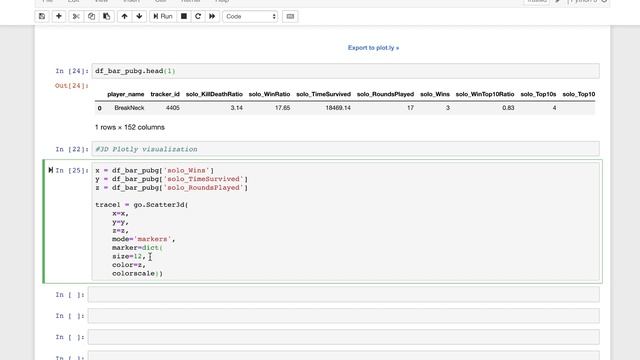
Task: Click the 'solo_TimeSurvived' string in code
Action: (204, 179)
